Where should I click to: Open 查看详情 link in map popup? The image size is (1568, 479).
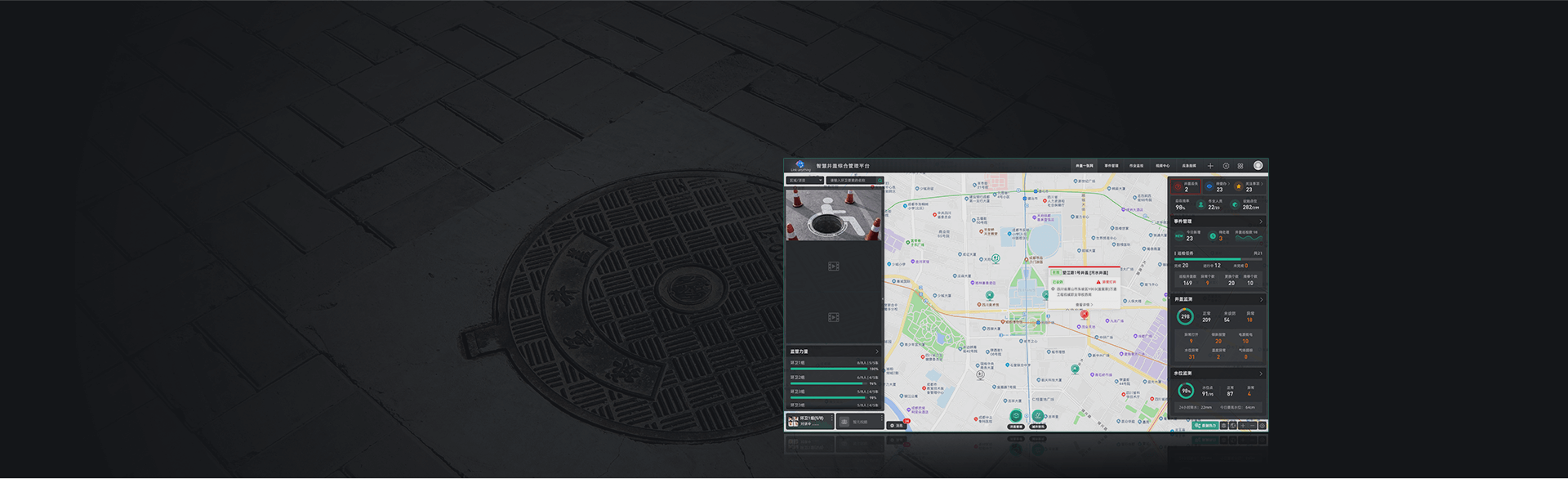pyautogui.click(x=1085, y=305)
